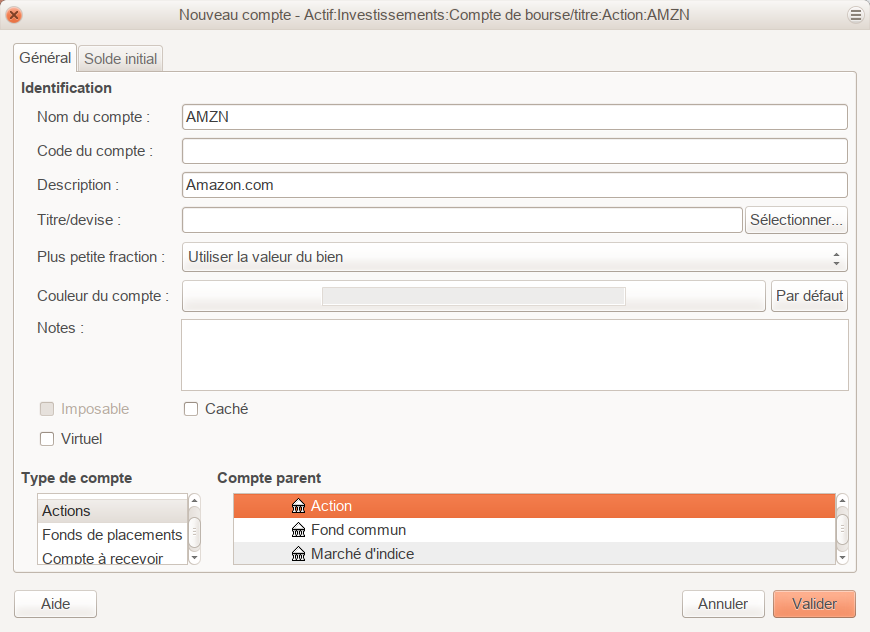Viewport: 870px width, 632px height.
Task: Close the dialog with the red X icon
Action: 15,15
